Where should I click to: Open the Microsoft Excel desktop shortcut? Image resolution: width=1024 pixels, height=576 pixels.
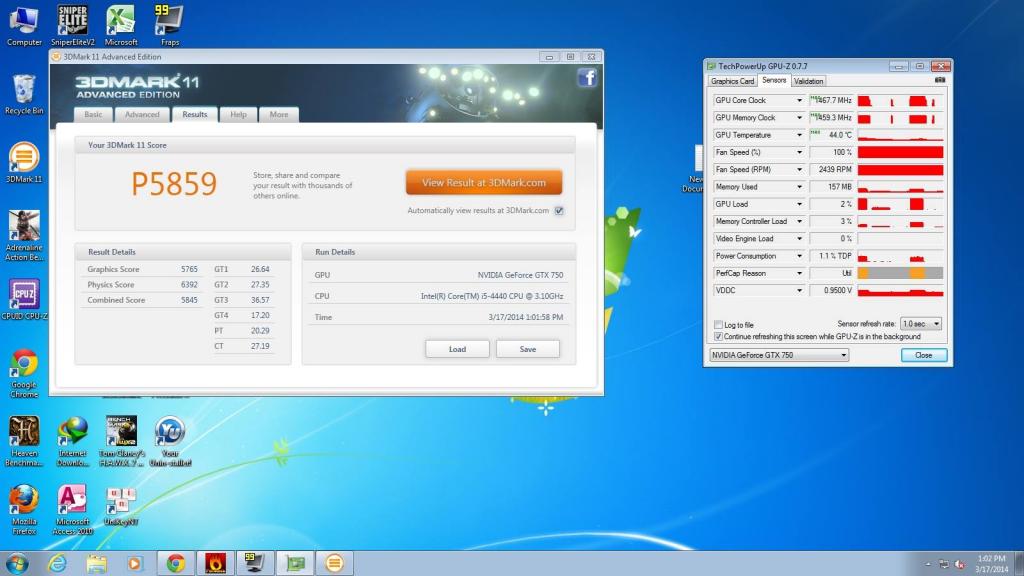(x=121, y=26)
